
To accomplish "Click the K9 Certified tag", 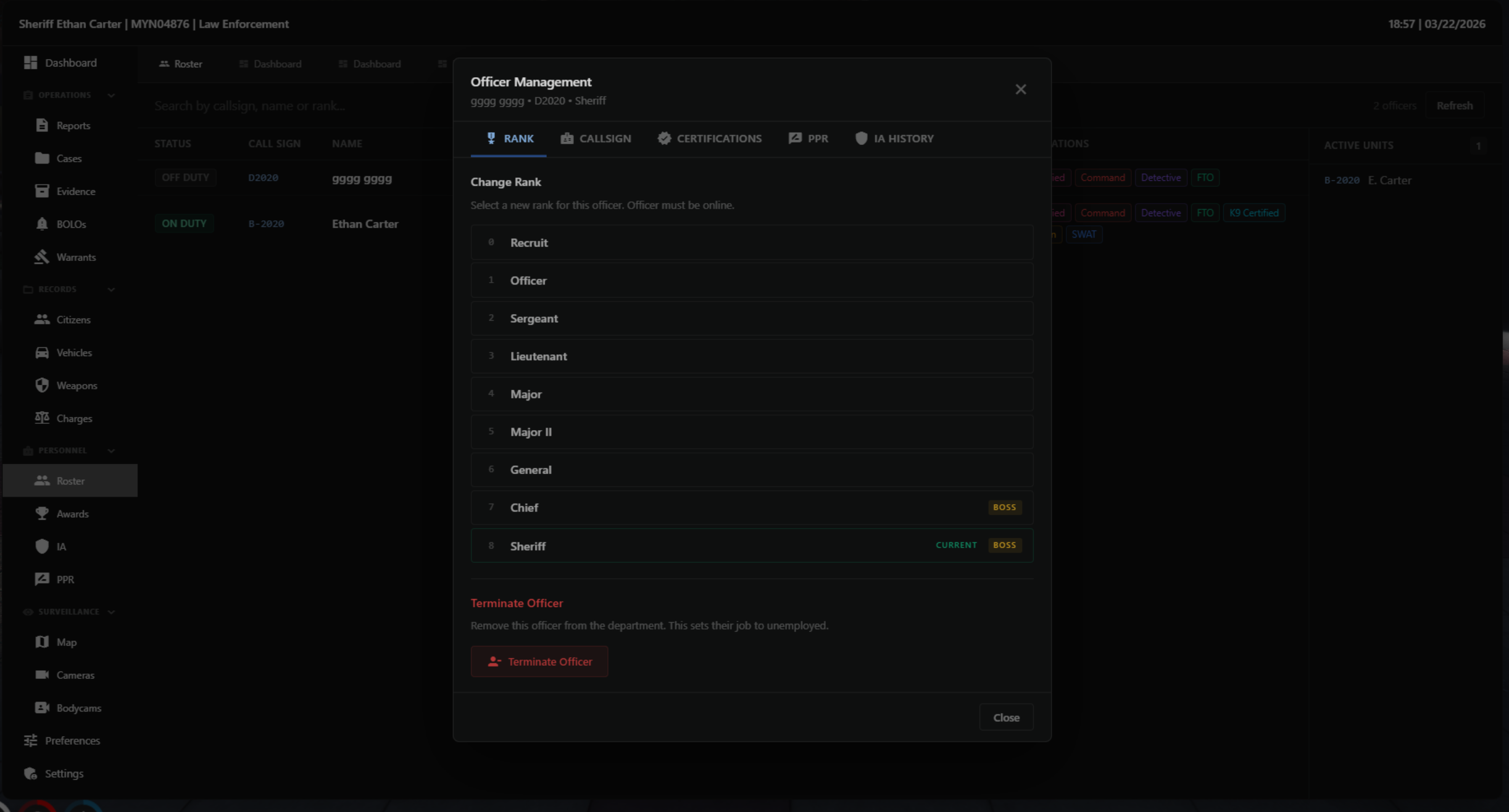I will point(1253,213).
